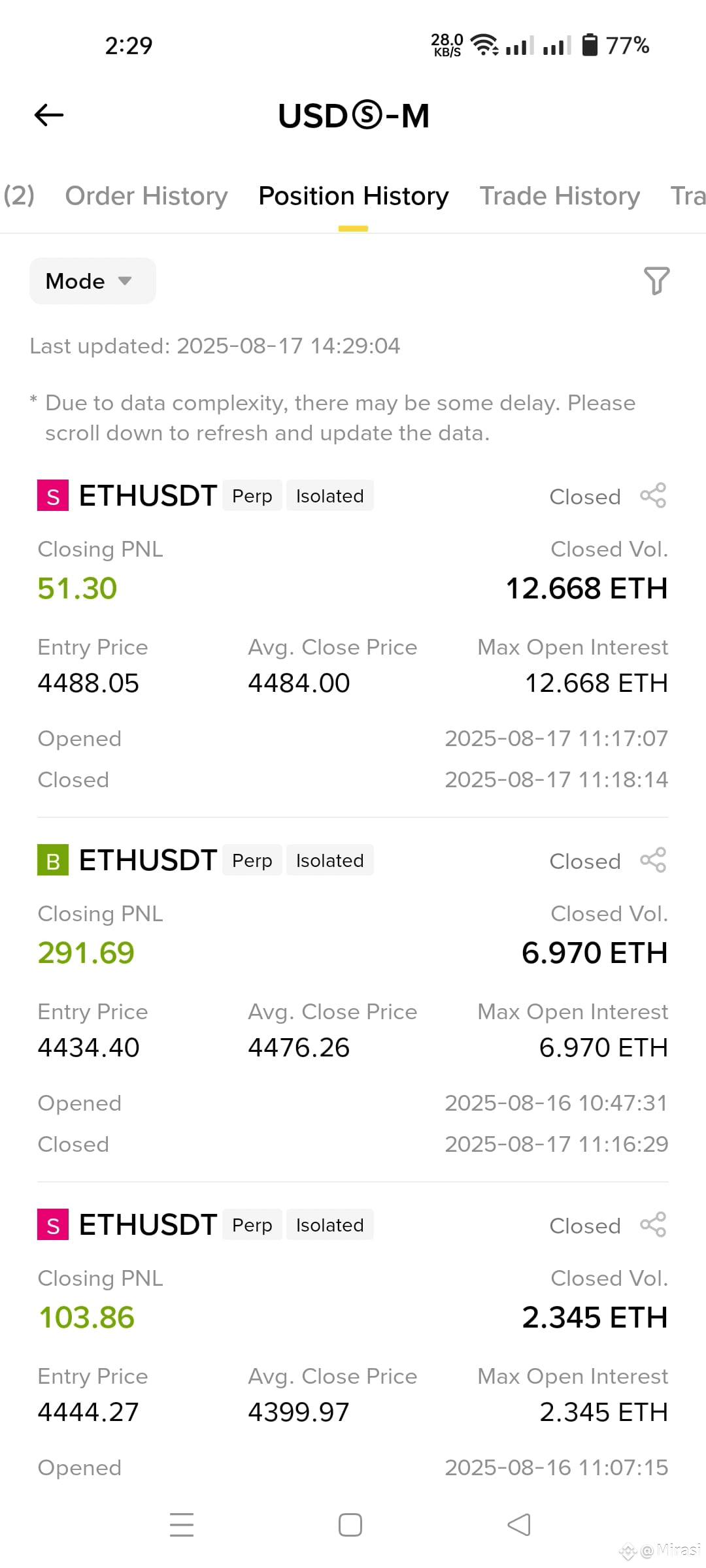
Task: Share the 51.30 PNL ETHUSDT position
Action: pos(653,496)
